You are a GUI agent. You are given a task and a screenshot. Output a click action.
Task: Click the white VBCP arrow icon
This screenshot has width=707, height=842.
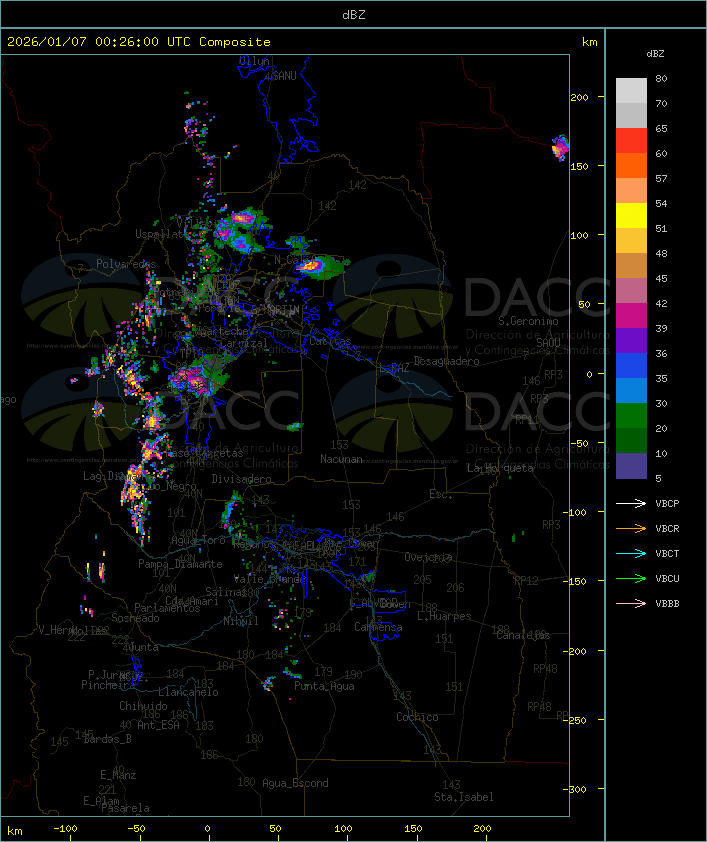631,504
